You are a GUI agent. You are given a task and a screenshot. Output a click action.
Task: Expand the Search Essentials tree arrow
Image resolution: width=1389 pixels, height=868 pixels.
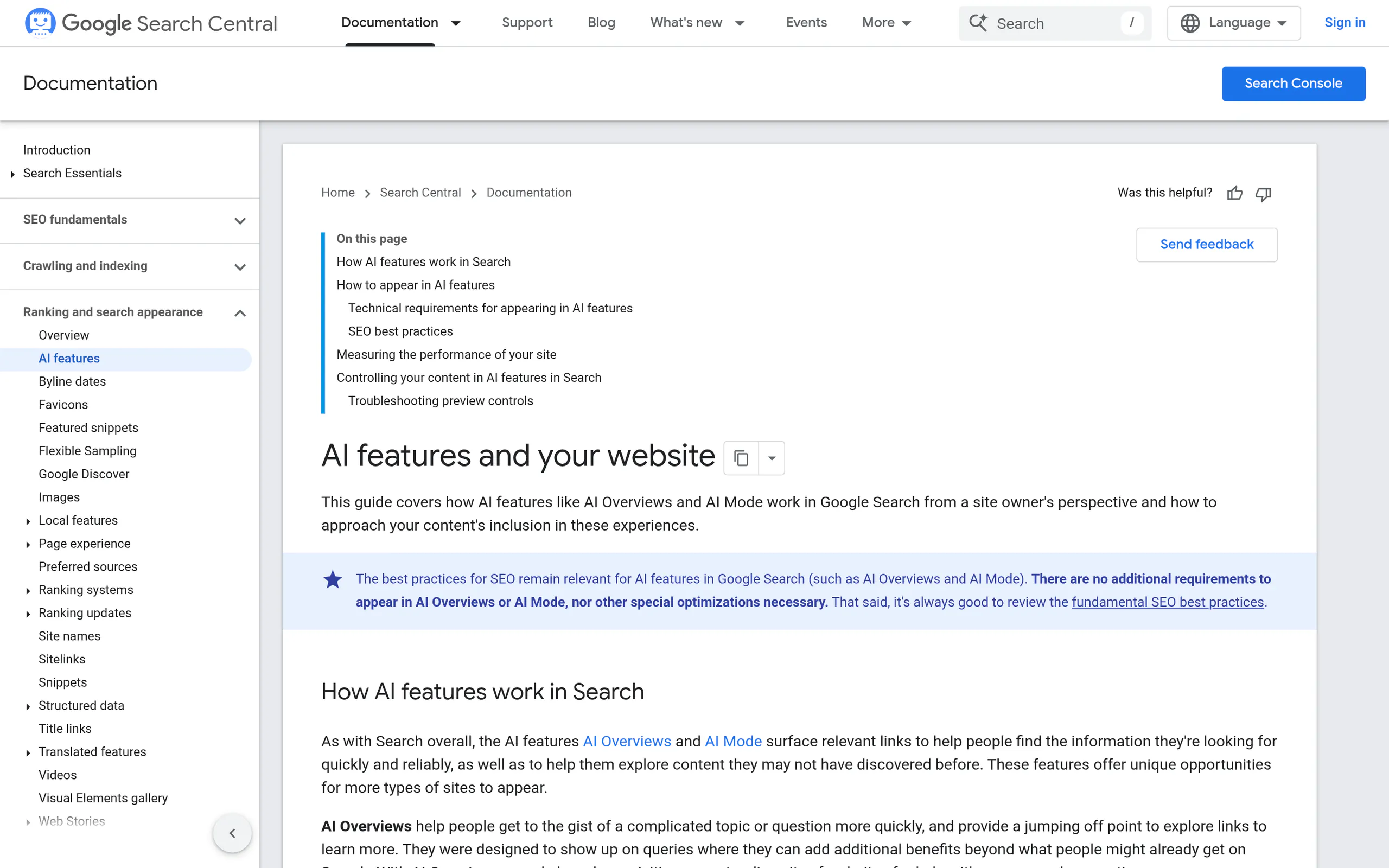[12, 174]
